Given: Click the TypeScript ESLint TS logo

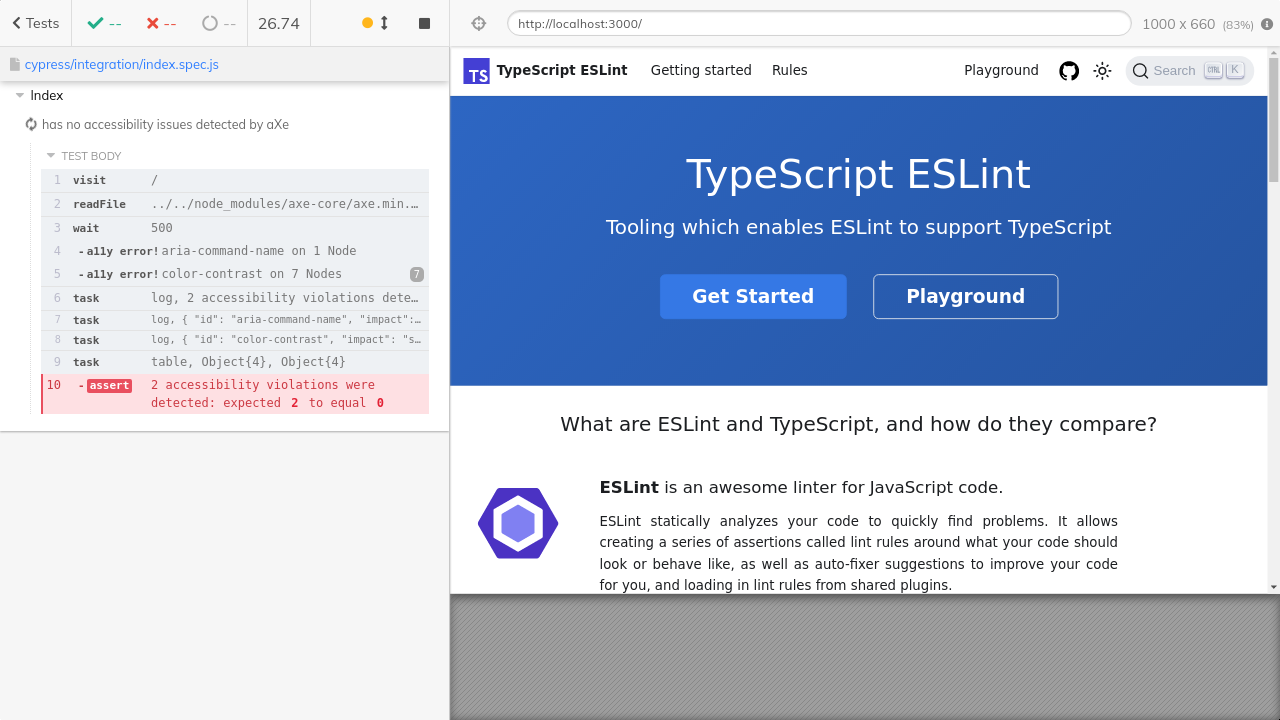Looking at the screenshot, I should (476, 71).
